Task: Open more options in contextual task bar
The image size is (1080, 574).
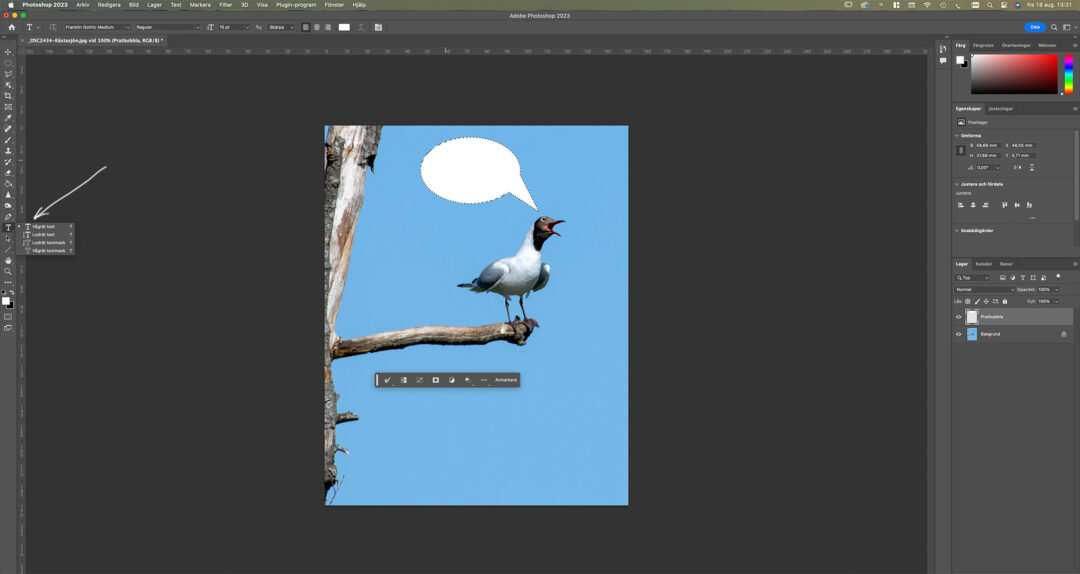Action: pyautogui.click(x=484, y=380)
